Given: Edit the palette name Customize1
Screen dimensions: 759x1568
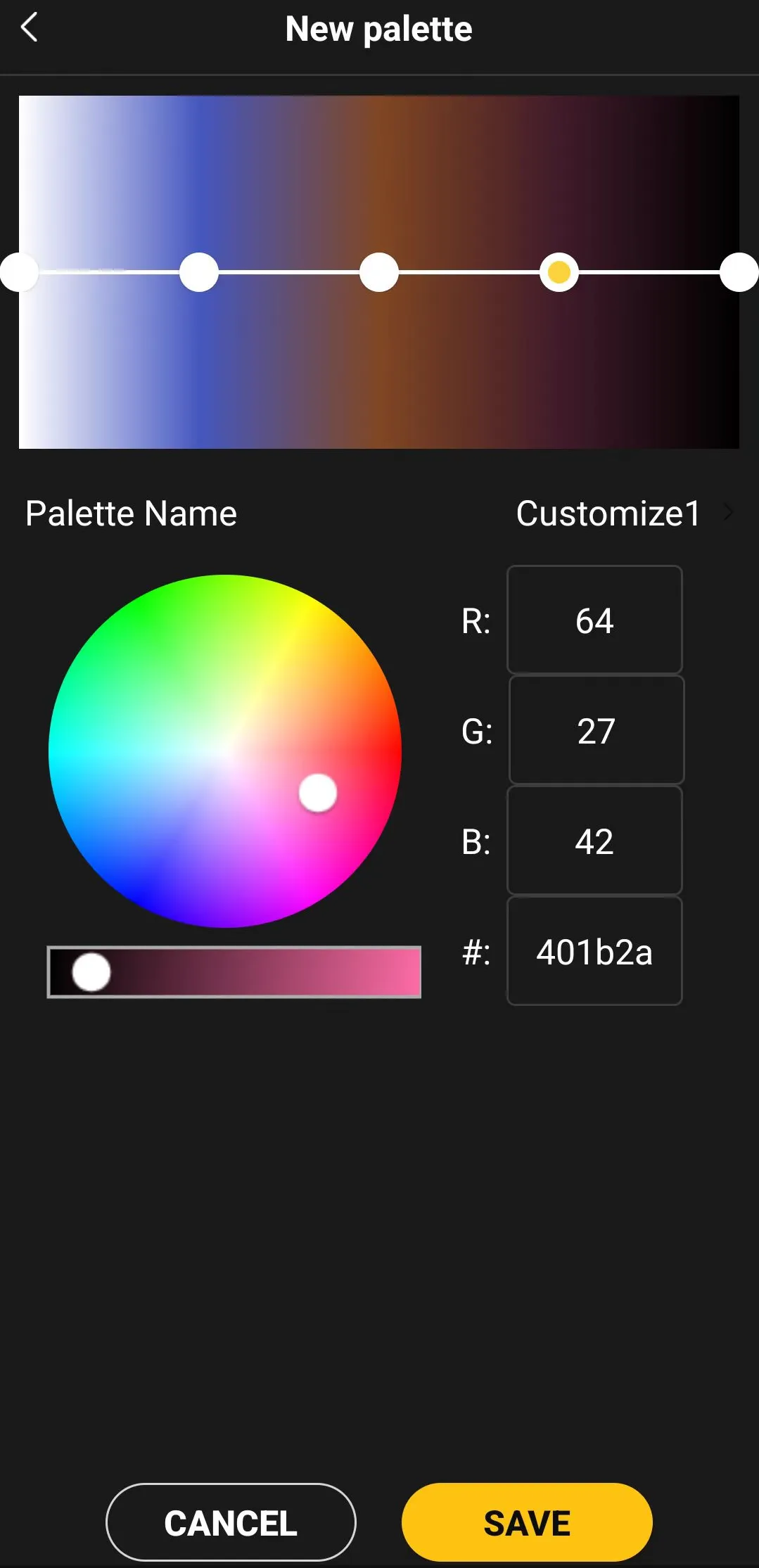Looking at the screenshot, I should [x=608, y=513].
